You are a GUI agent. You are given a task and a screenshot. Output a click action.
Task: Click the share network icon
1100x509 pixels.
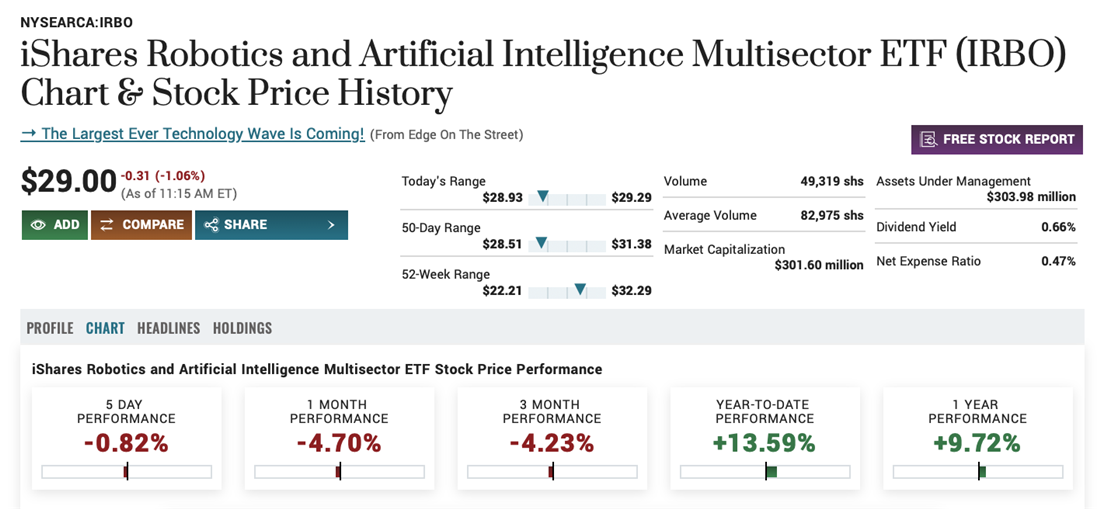211,225
